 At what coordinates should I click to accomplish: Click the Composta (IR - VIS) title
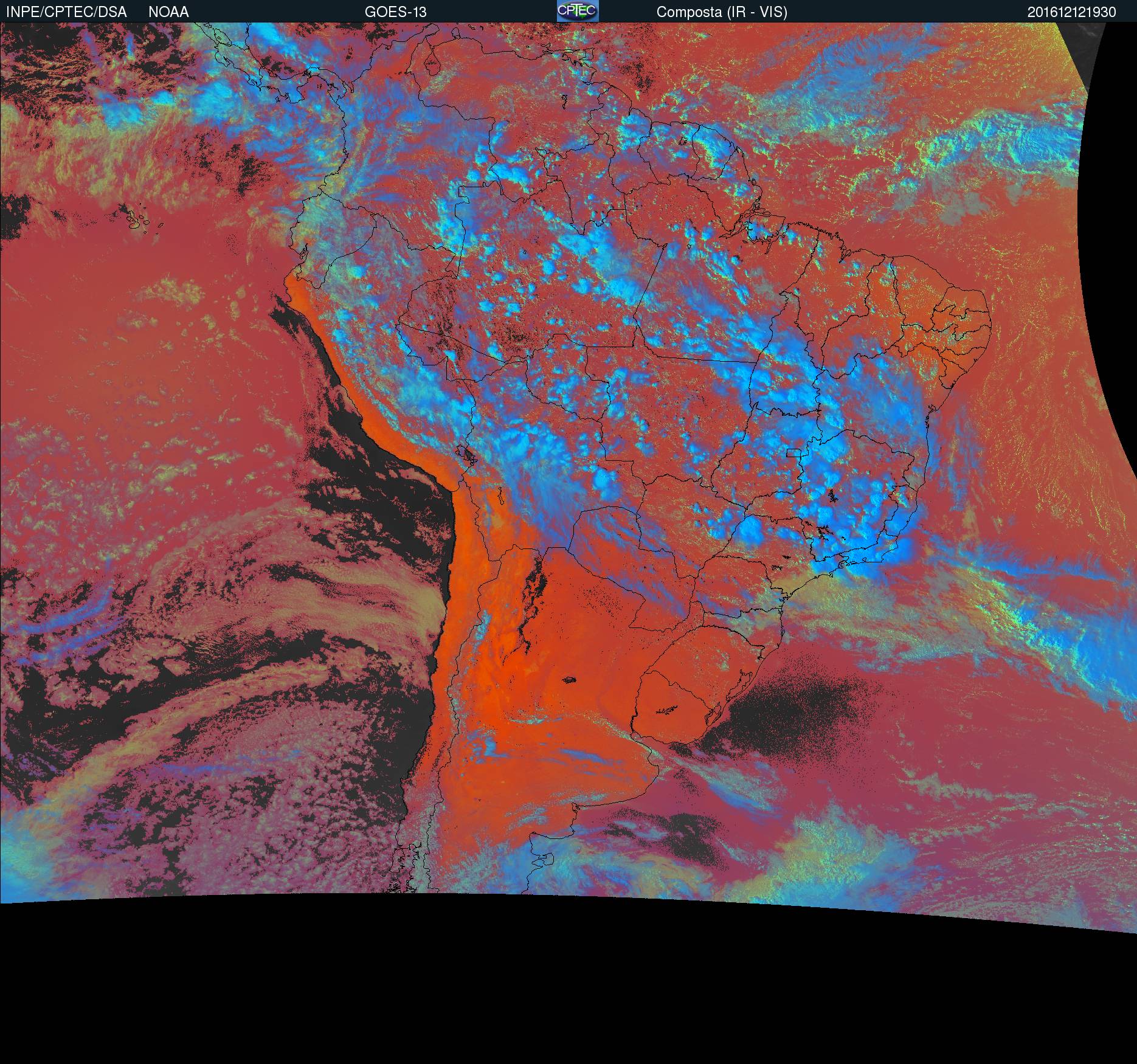[x=722, y=12]
